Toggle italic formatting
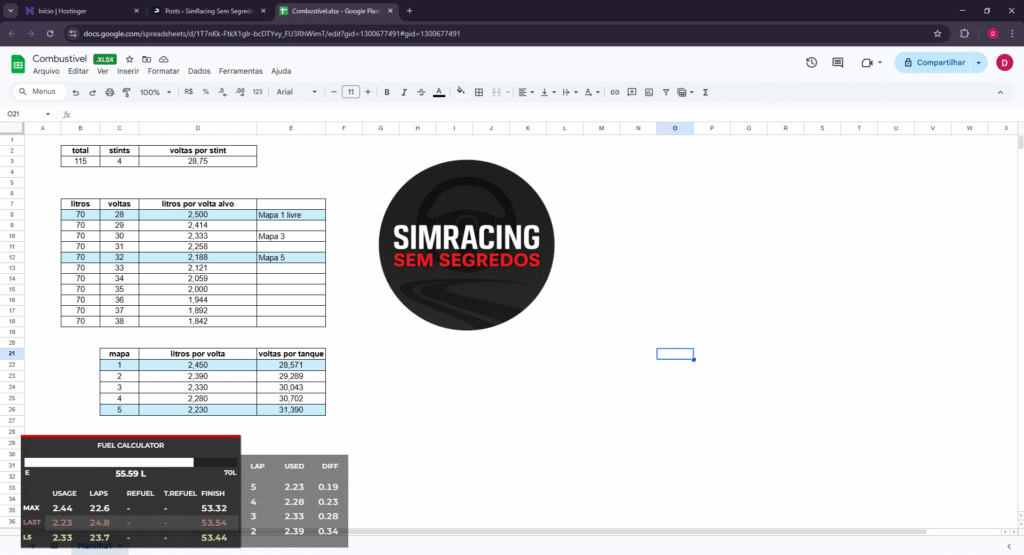Screen dimensions: 1024x555 (x=404, y=92)
